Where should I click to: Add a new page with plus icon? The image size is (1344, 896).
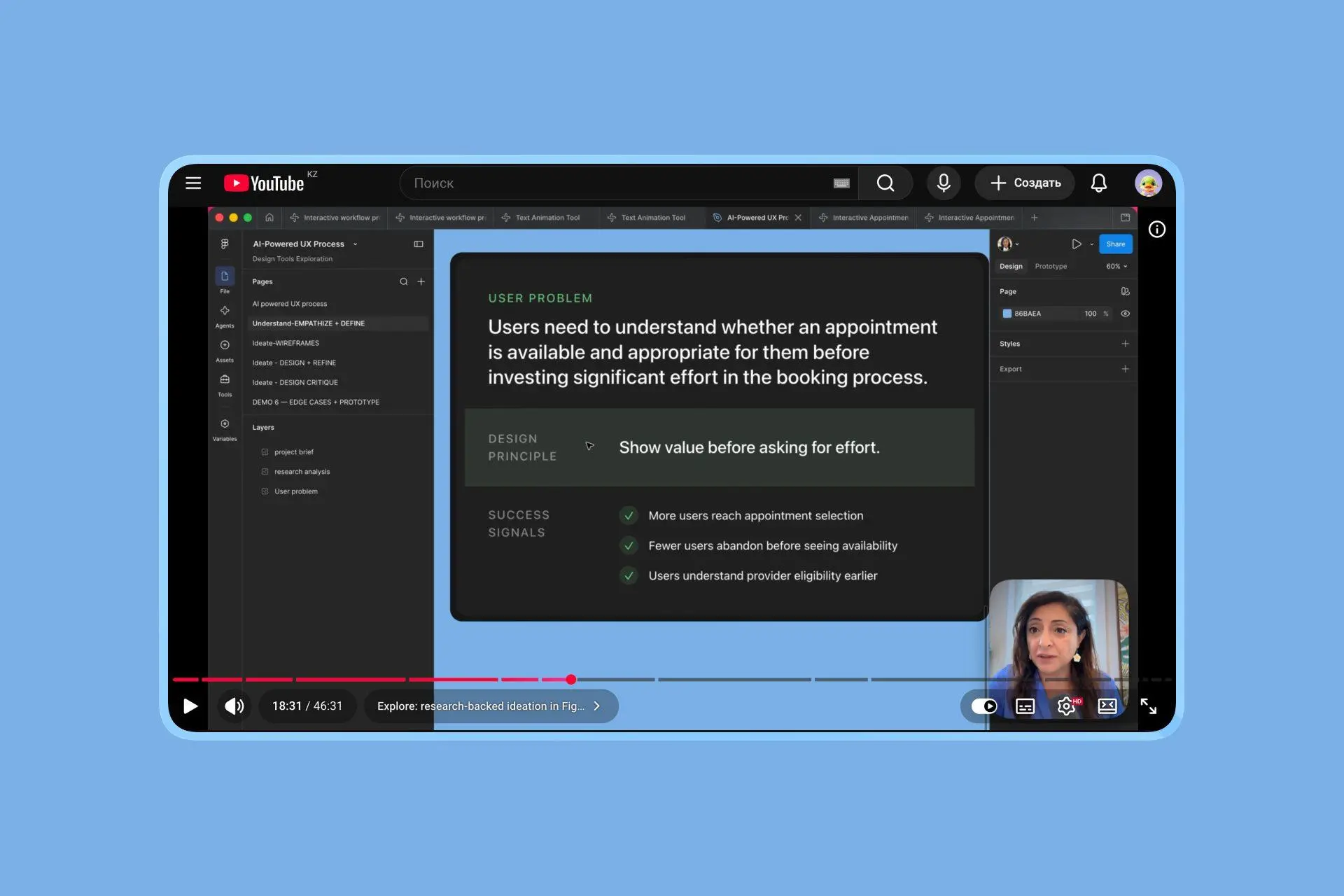(421, 281)
